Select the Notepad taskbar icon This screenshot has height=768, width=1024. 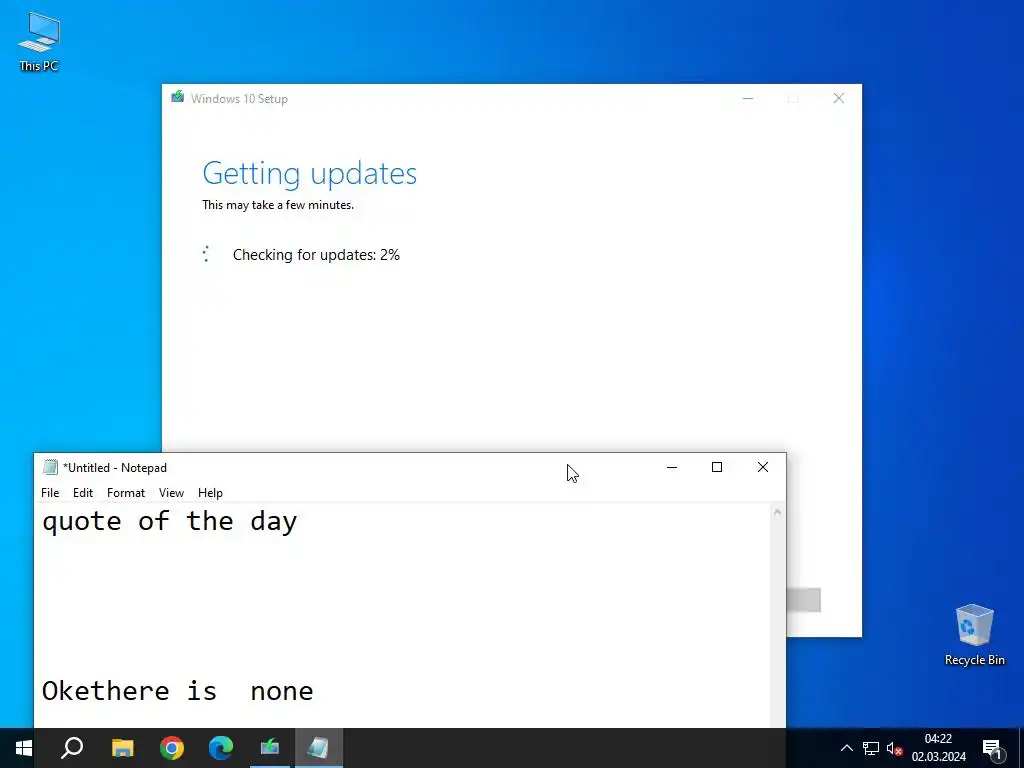(x=319, y=748)
